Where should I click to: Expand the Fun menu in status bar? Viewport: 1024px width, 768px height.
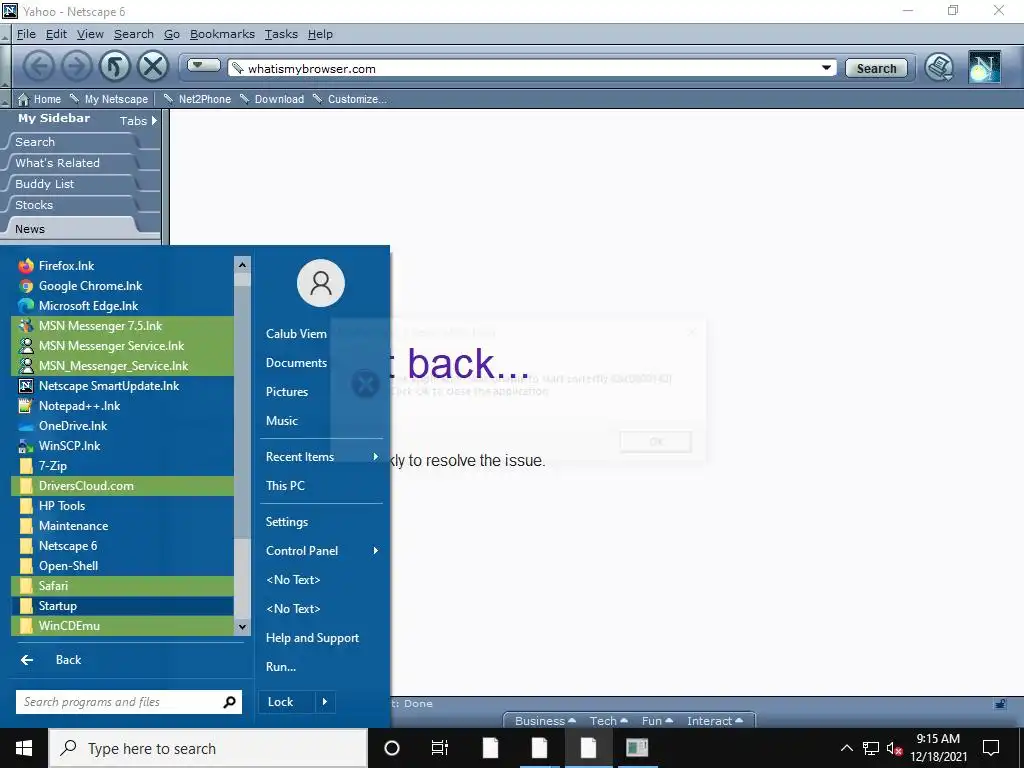[657, 721]
